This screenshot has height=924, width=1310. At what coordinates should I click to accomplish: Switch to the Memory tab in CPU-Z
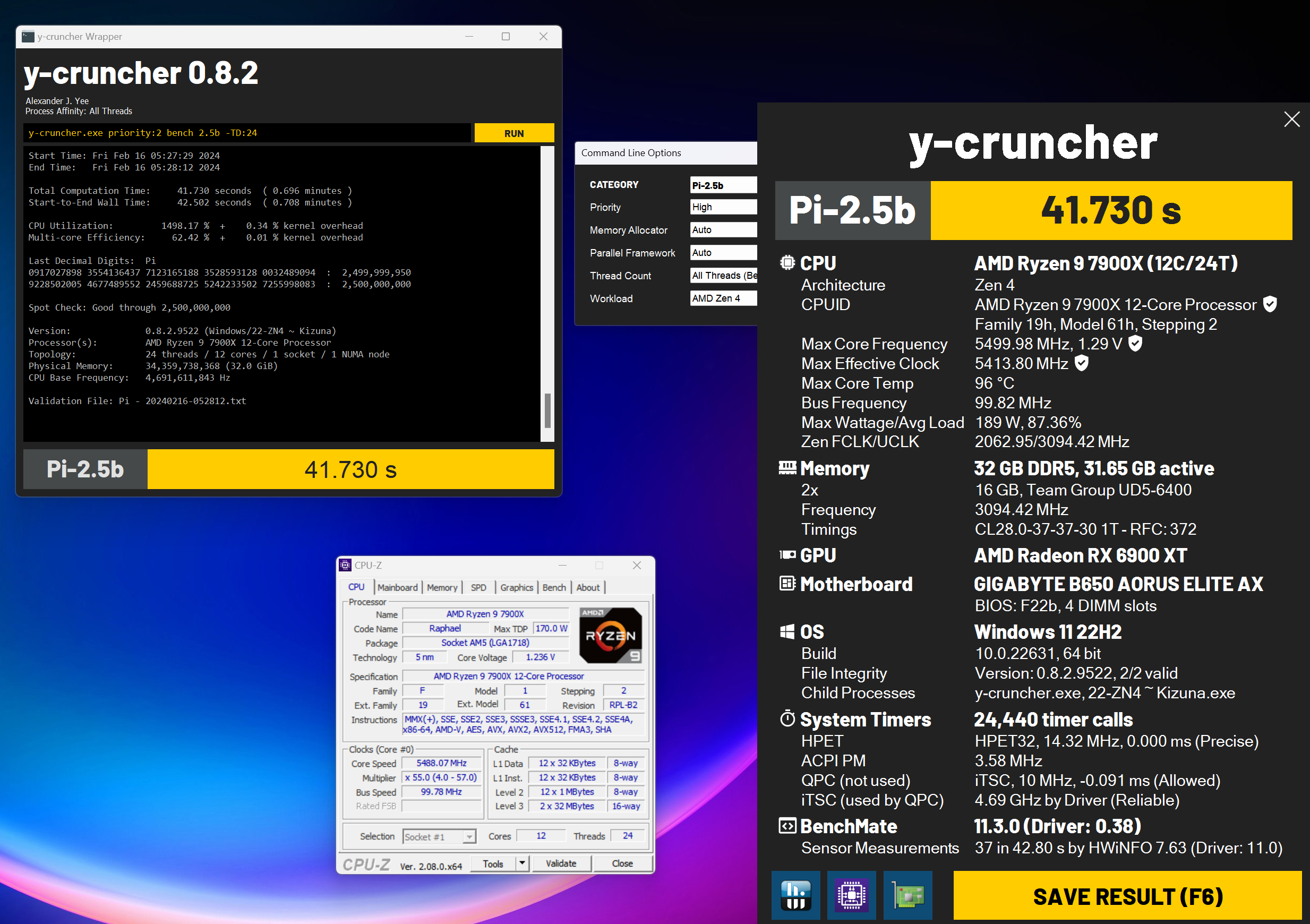coord(442,587)
